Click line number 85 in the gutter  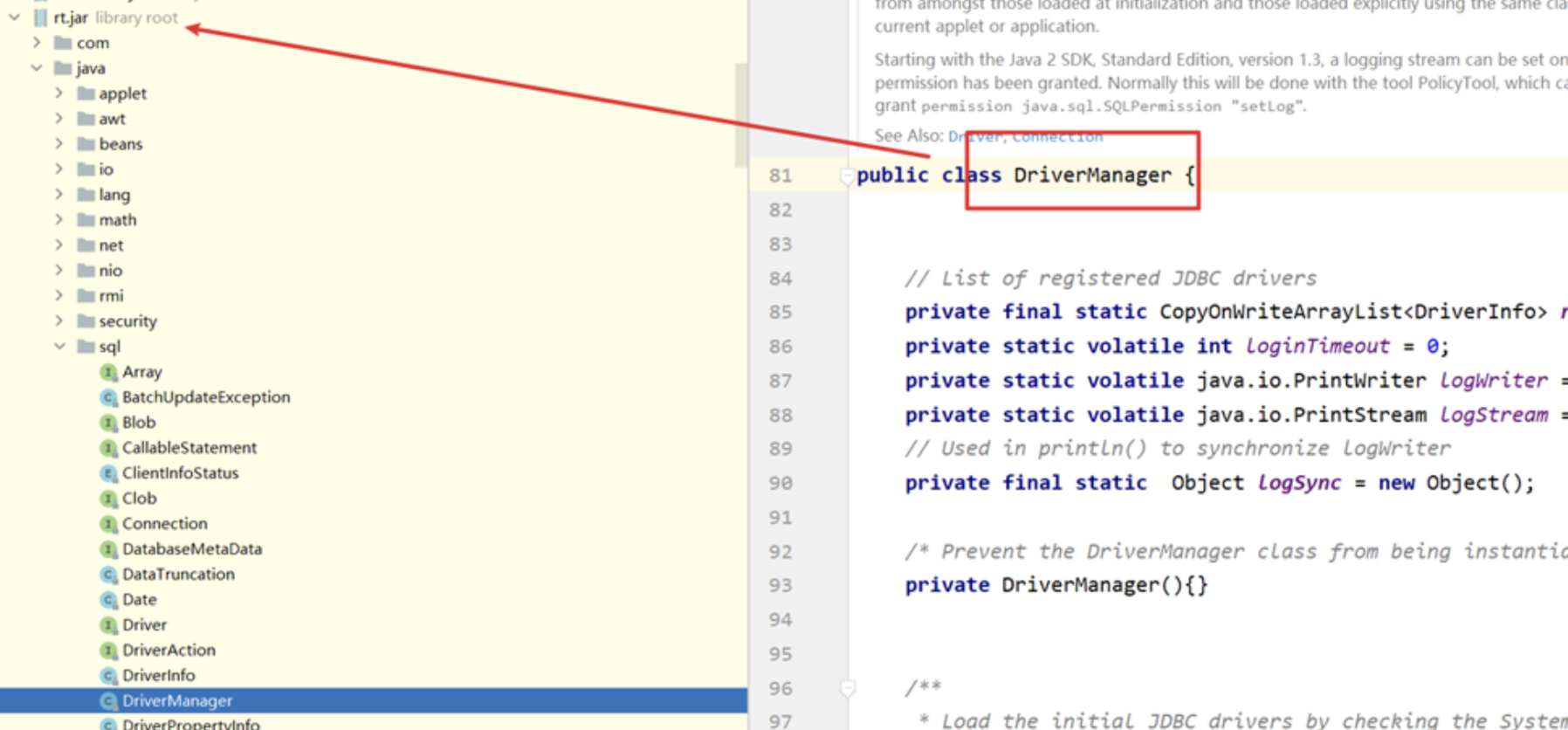pyautogui.click(x=781, y=313)
